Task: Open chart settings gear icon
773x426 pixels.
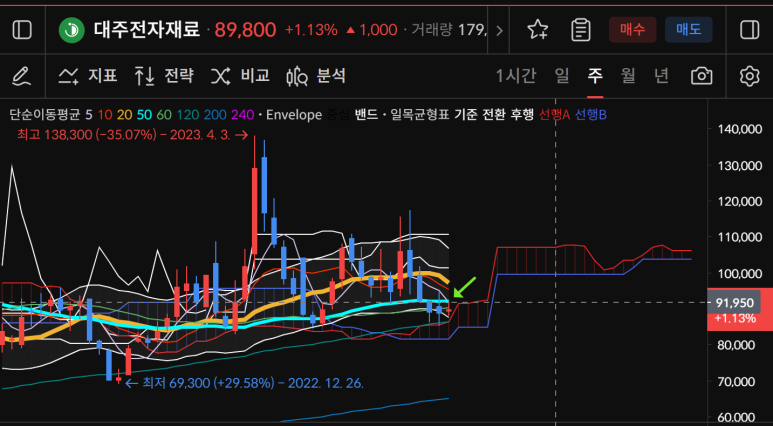Action: click(749, 76)
